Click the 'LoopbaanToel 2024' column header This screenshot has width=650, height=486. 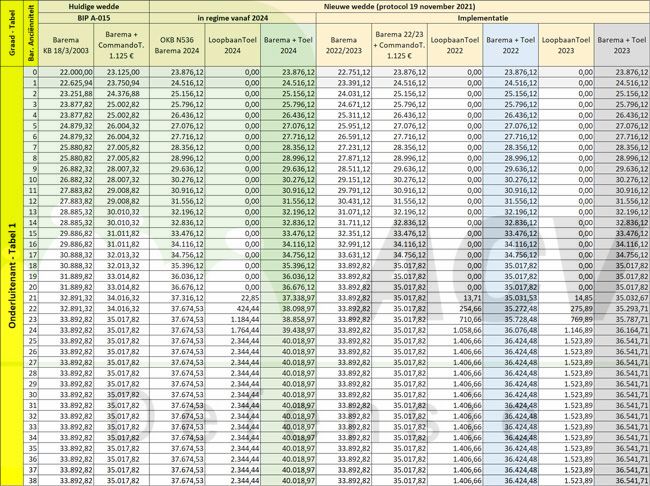(233, 45)
